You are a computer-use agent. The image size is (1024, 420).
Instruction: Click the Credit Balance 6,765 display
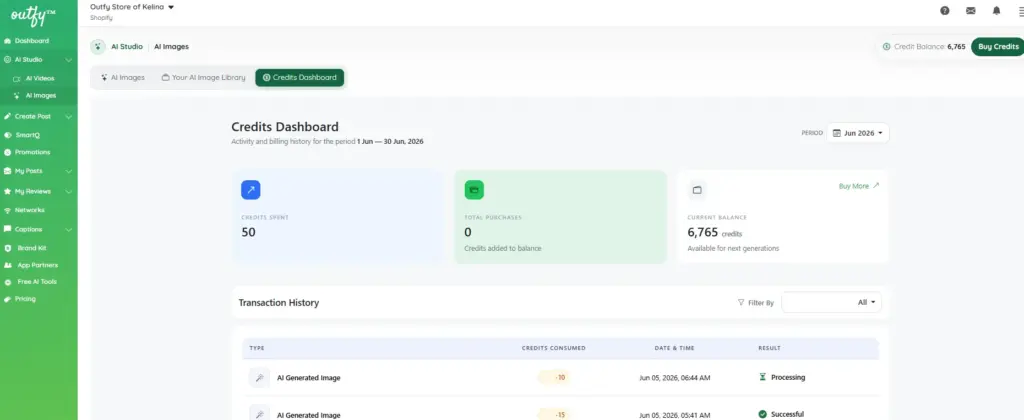923,46
